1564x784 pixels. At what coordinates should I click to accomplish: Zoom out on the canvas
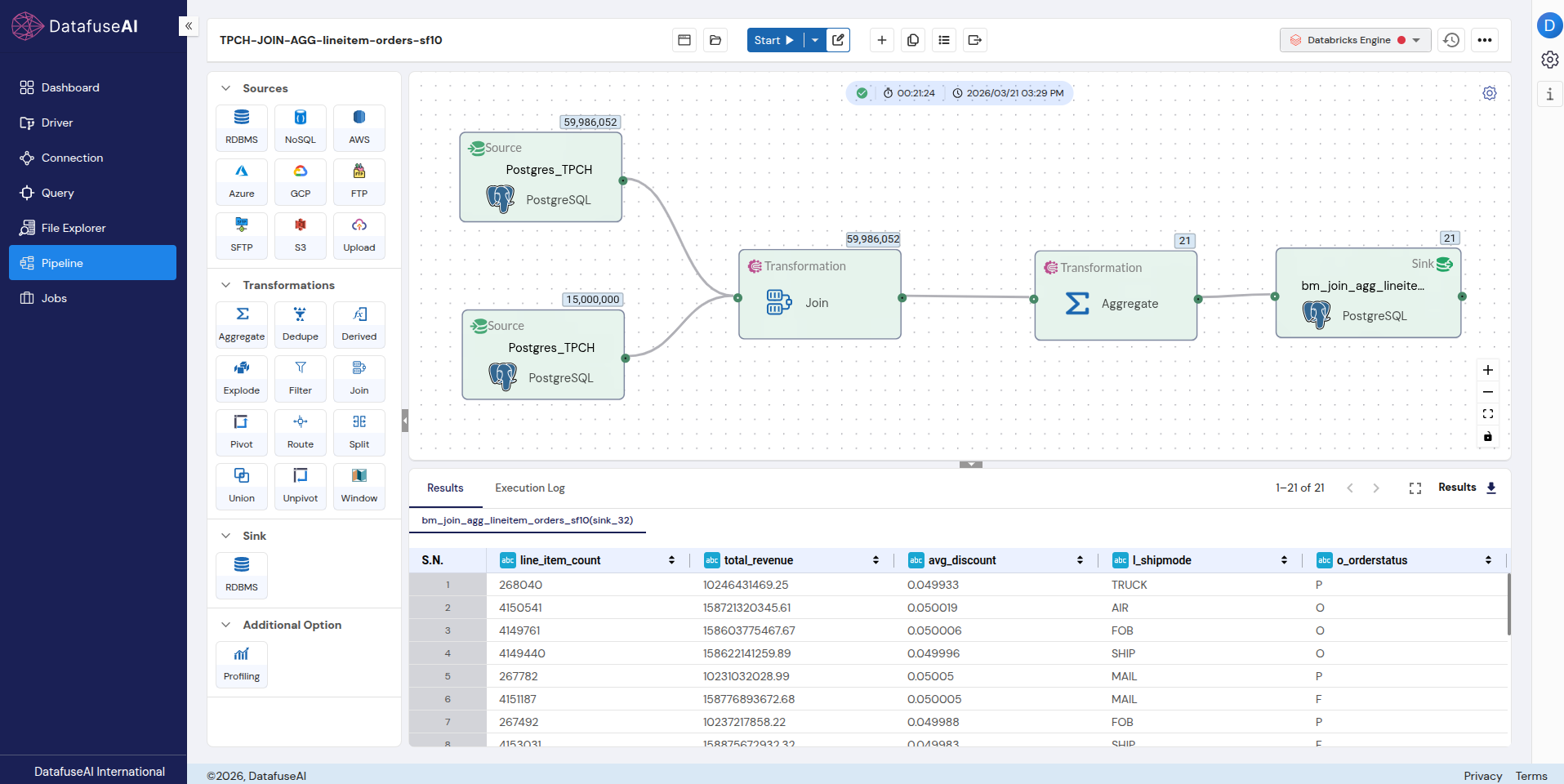(1488, 392)
